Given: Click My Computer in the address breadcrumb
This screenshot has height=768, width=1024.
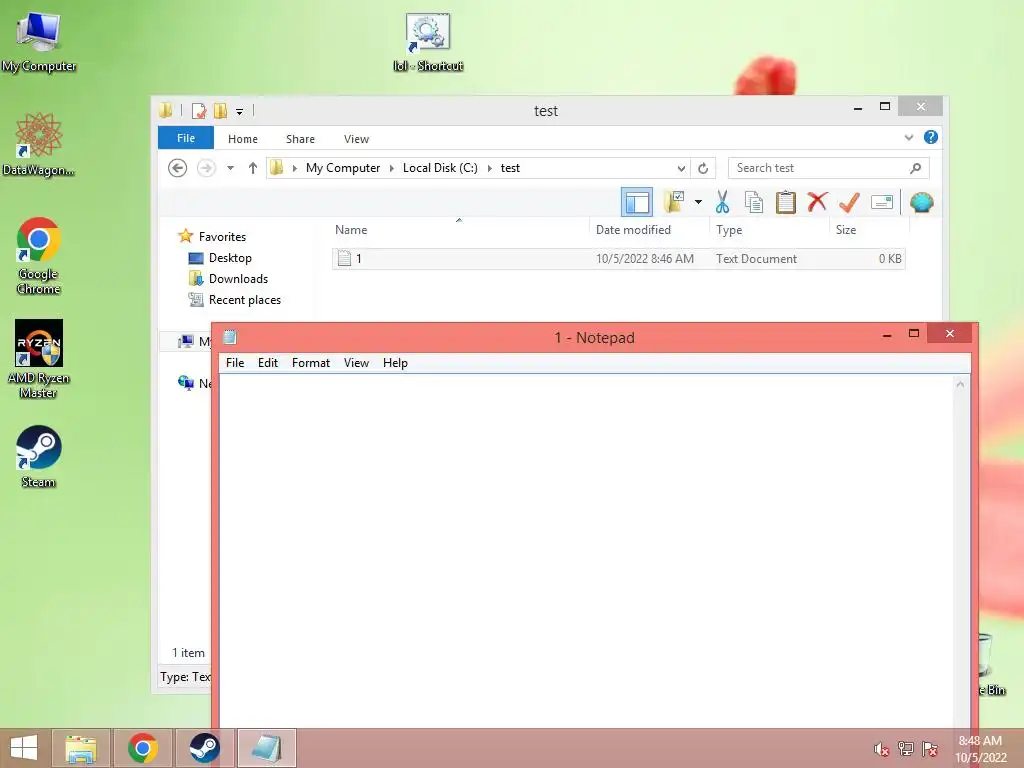Looking at the screenshot, I should pyautogui.click(x=343, y=168).
